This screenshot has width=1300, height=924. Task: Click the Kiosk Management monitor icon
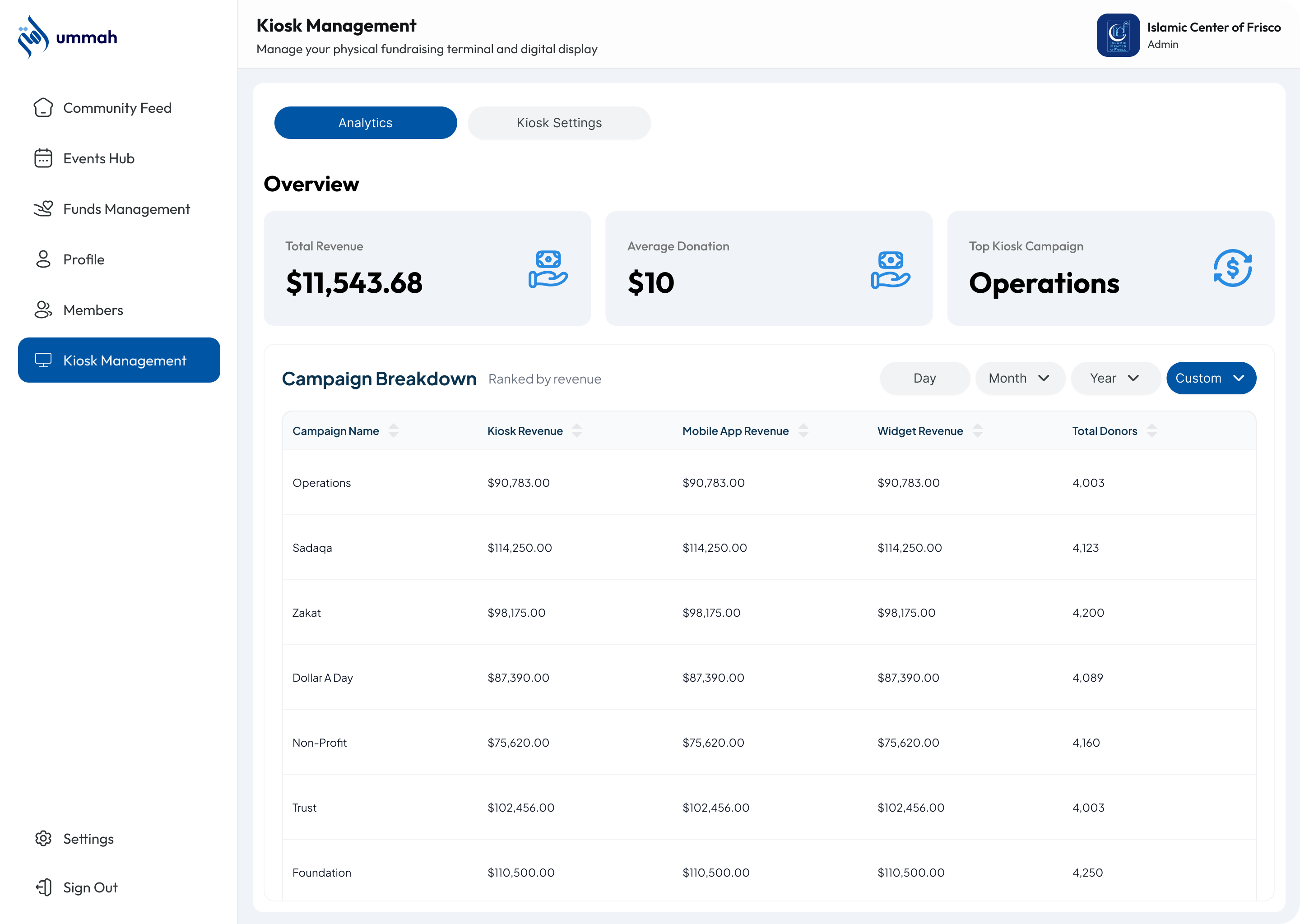(43, 360)
